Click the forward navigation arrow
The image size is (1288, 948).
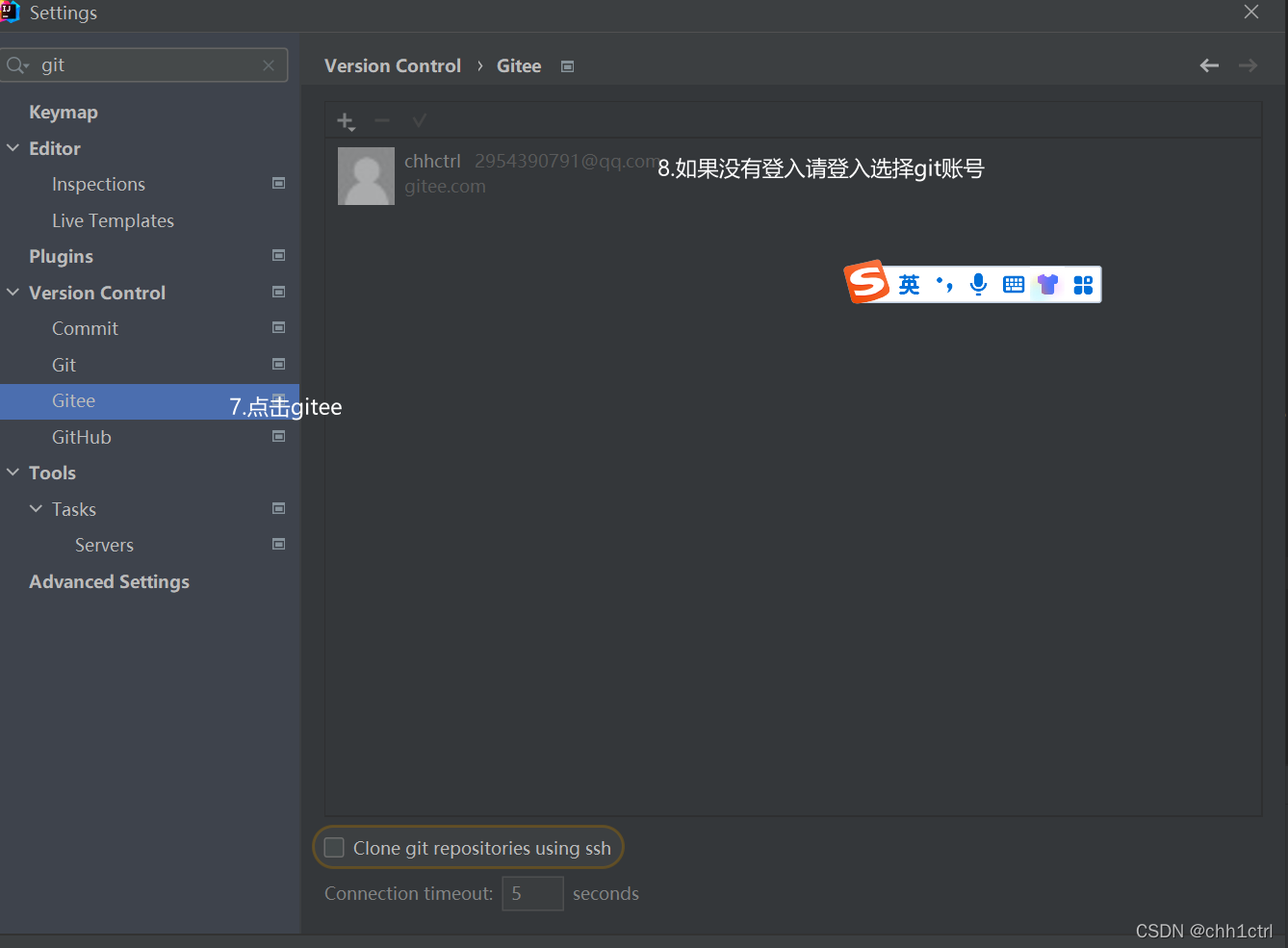tap(1249, 65)
